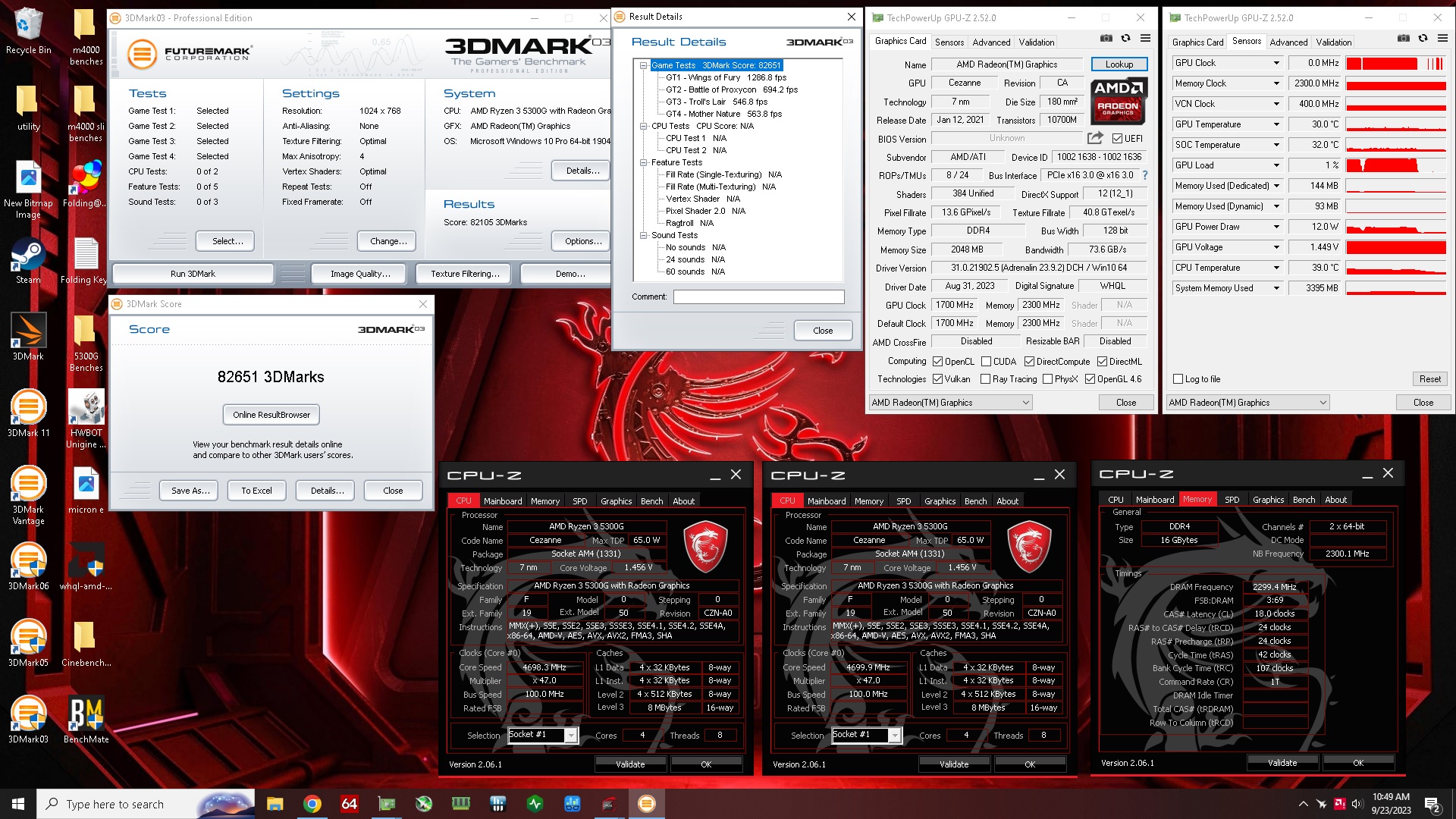Toggle the Vulkan checkbox

pos(938,379)
